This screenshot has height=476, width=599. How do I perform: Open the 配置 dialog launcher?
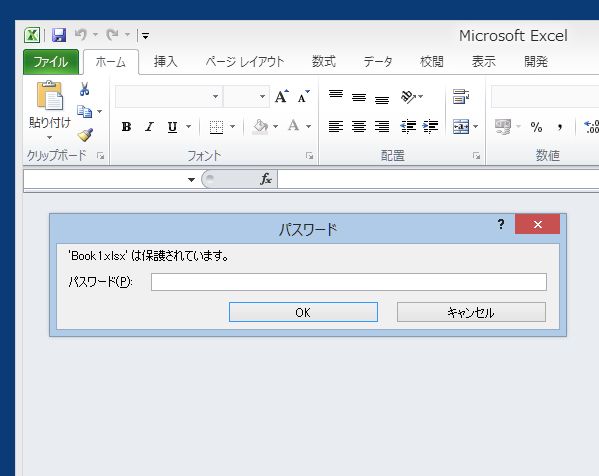(476, 155)
